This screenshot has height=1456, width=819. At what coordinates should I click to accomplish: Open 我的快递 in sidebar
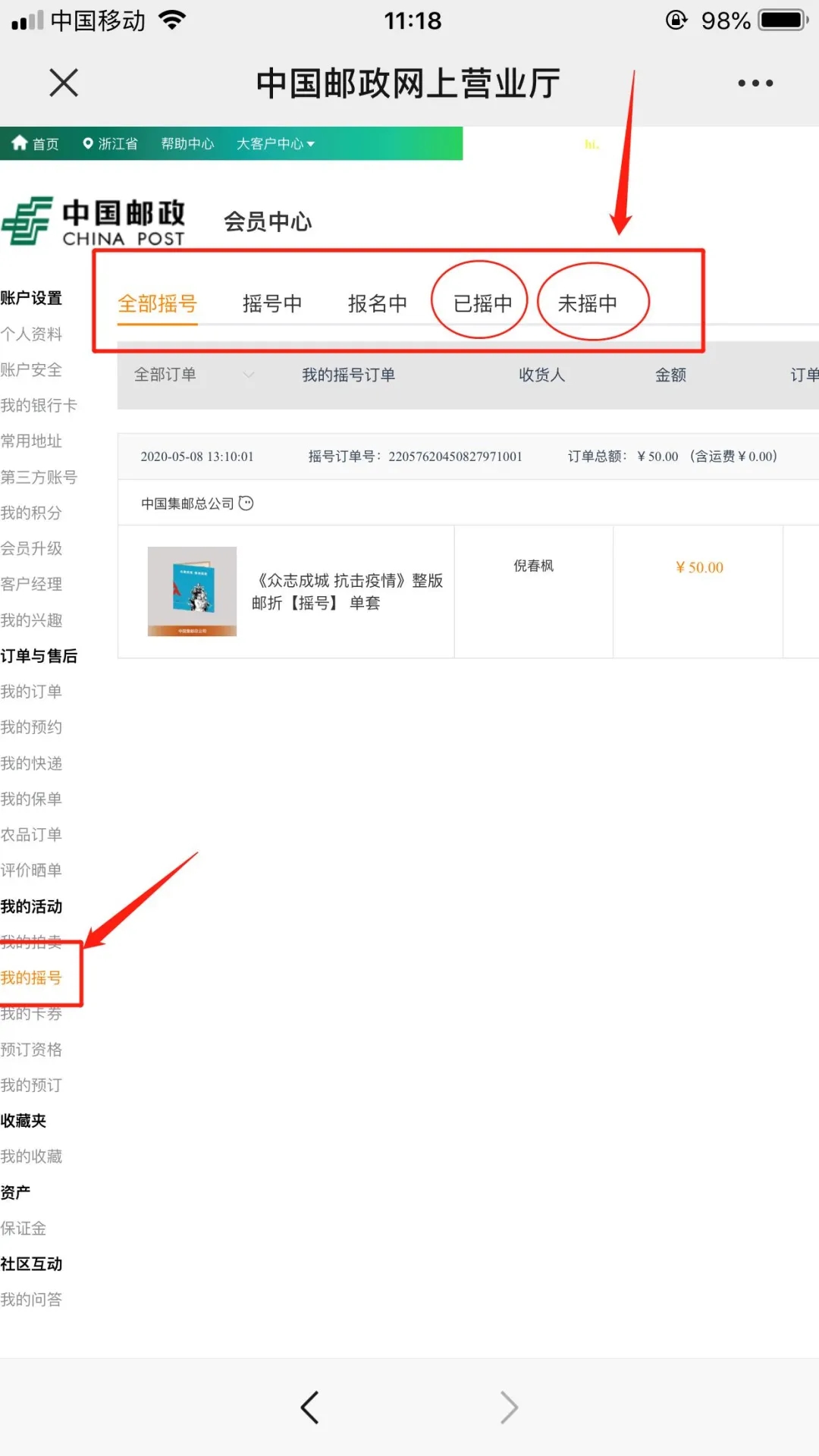click(x=31, y=763)
